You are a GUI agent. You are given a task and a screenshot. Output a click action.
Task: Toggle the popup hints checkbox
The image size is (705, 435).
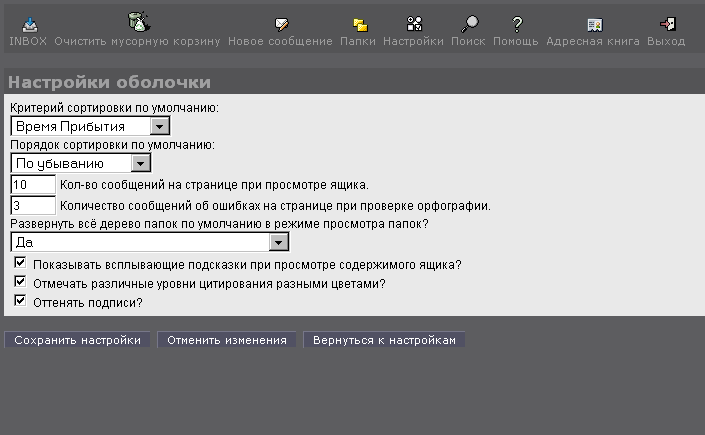coord(20,262)
